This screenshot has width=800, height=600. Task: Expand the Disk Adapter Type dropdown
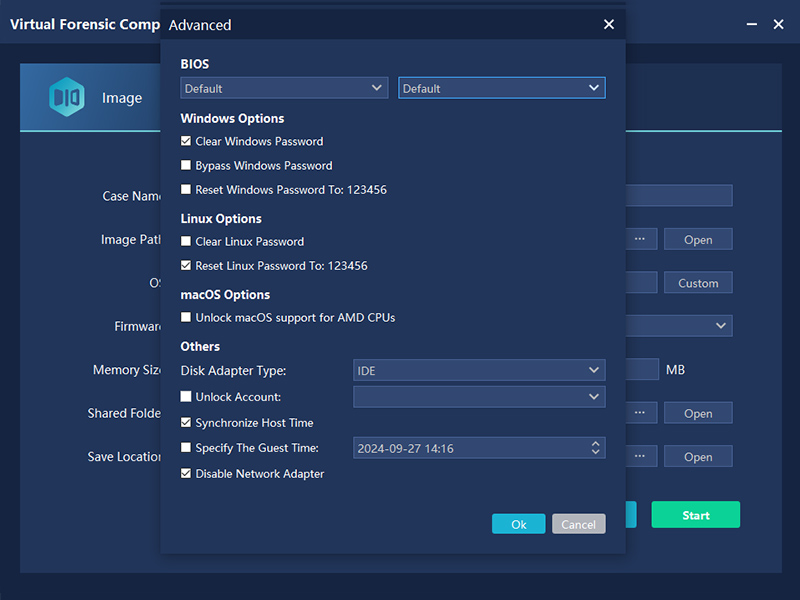tap(479, 370)
